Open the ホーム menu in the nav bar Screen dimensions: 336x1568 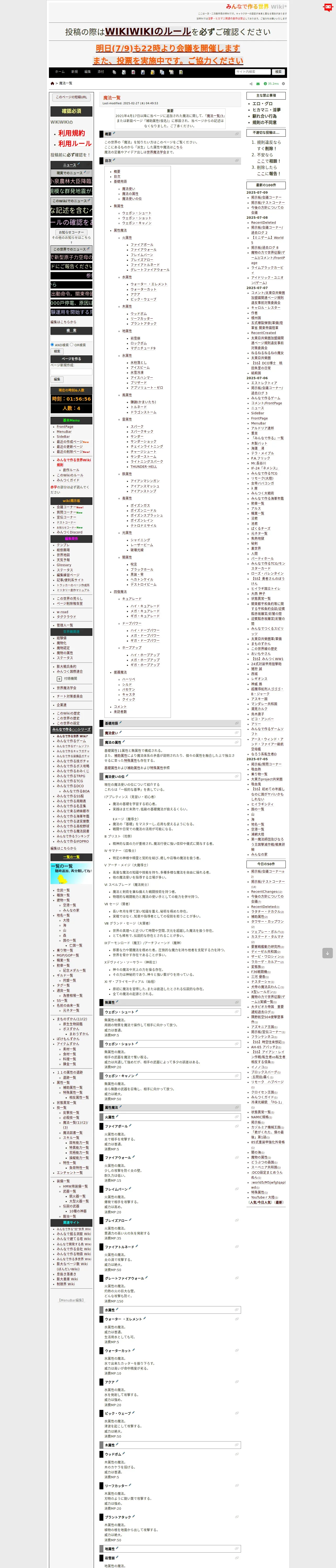click(60, 72)
